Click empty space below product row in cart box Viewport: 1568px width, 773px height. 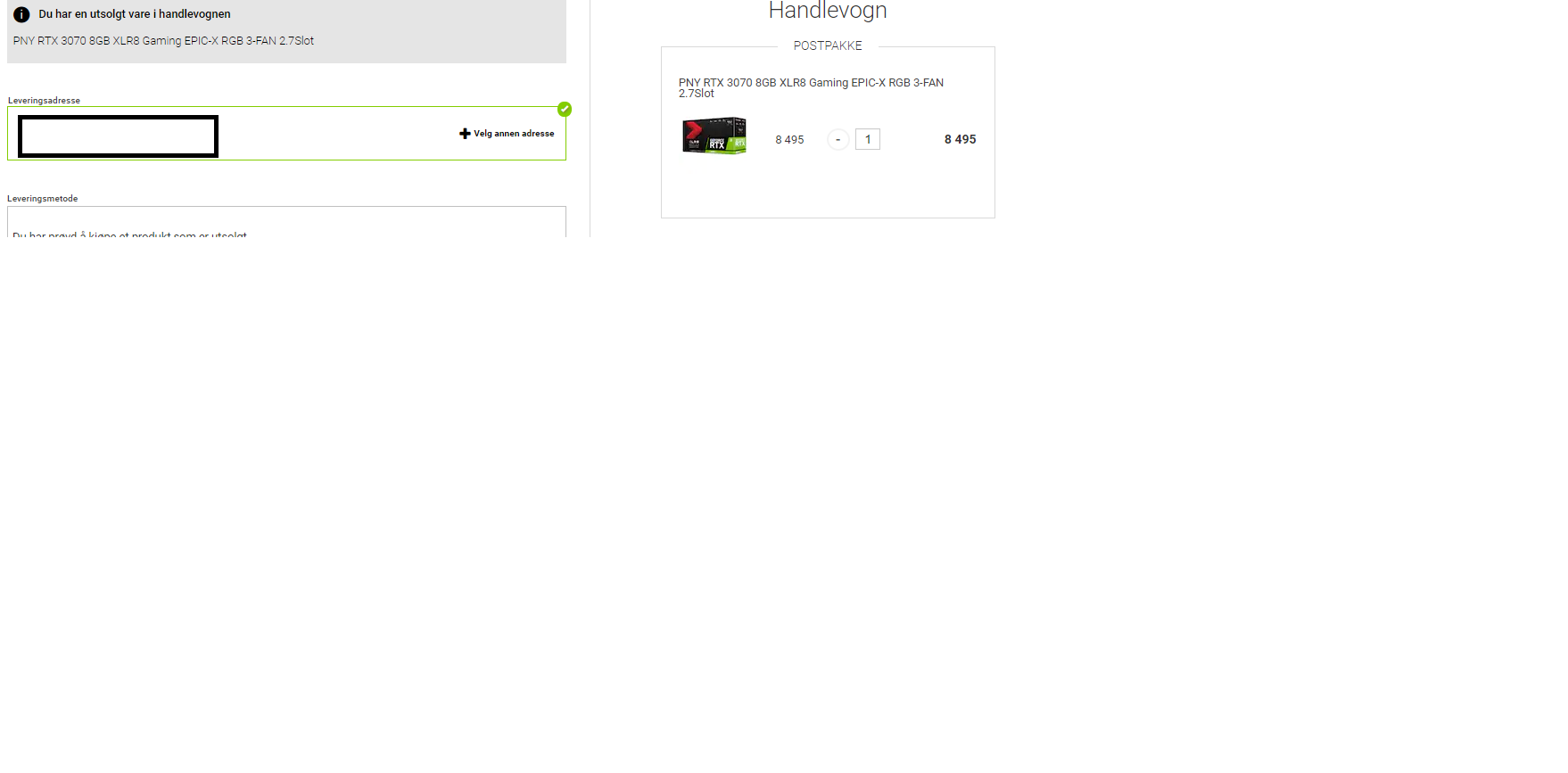pyautogui.click(x=828, y=187)
